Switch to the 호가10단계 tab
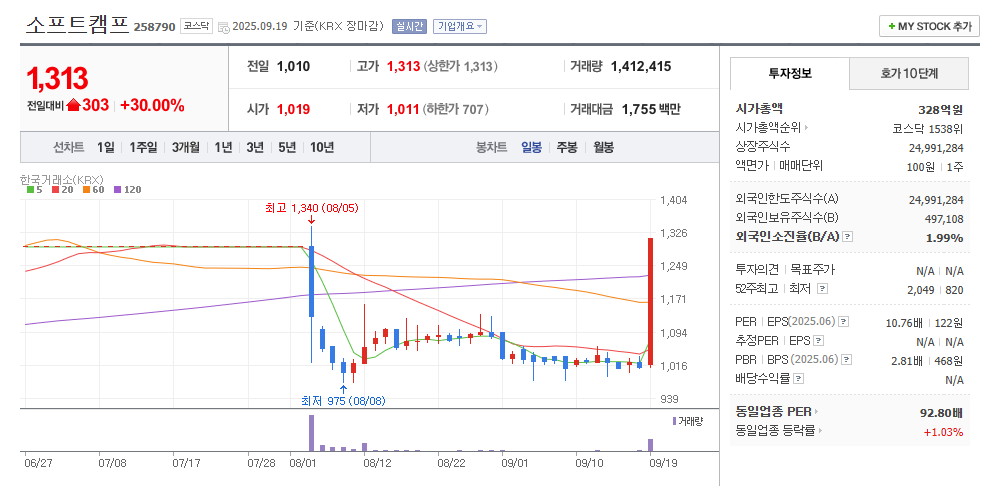 click(x=909, y=73)
